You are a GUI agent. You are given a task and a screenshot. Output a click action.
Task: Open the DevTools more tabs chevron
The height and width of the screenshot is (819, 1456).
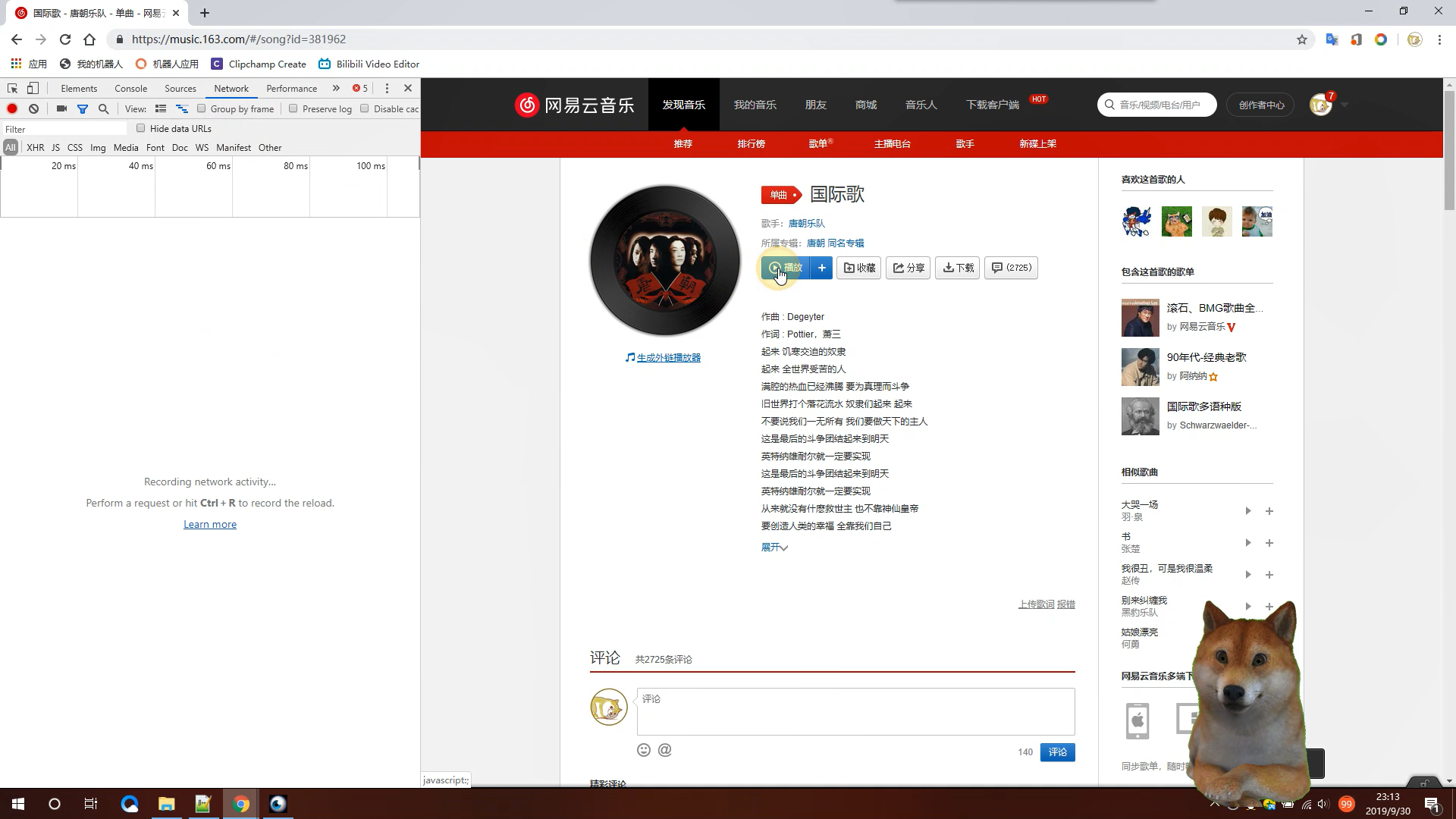click(336, 88)
